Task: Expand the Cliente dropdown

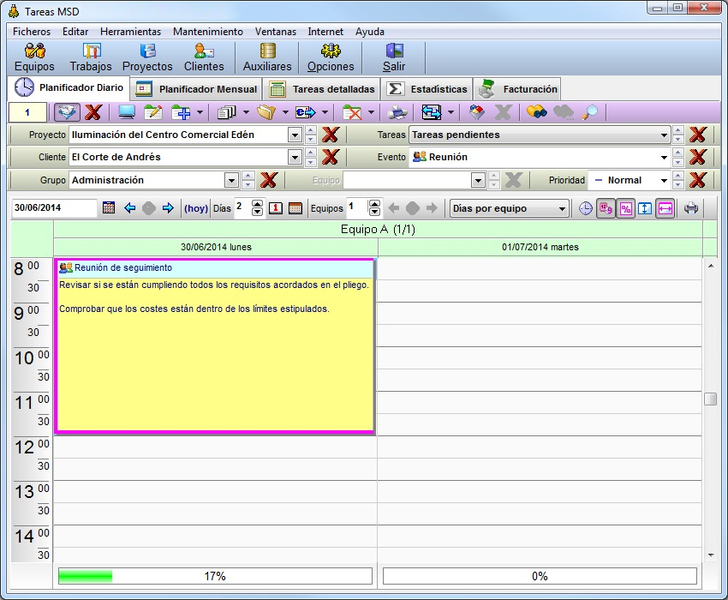Action: coord(295,157)
